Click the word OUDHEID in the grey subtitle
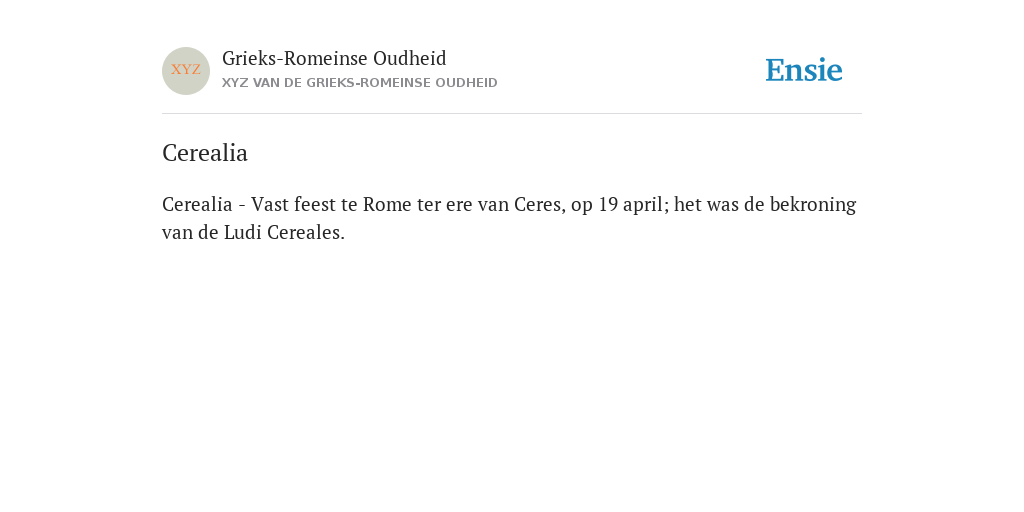Image resolution: width=1024 pixels, height=512 pixels. click(x=466, y=83)
